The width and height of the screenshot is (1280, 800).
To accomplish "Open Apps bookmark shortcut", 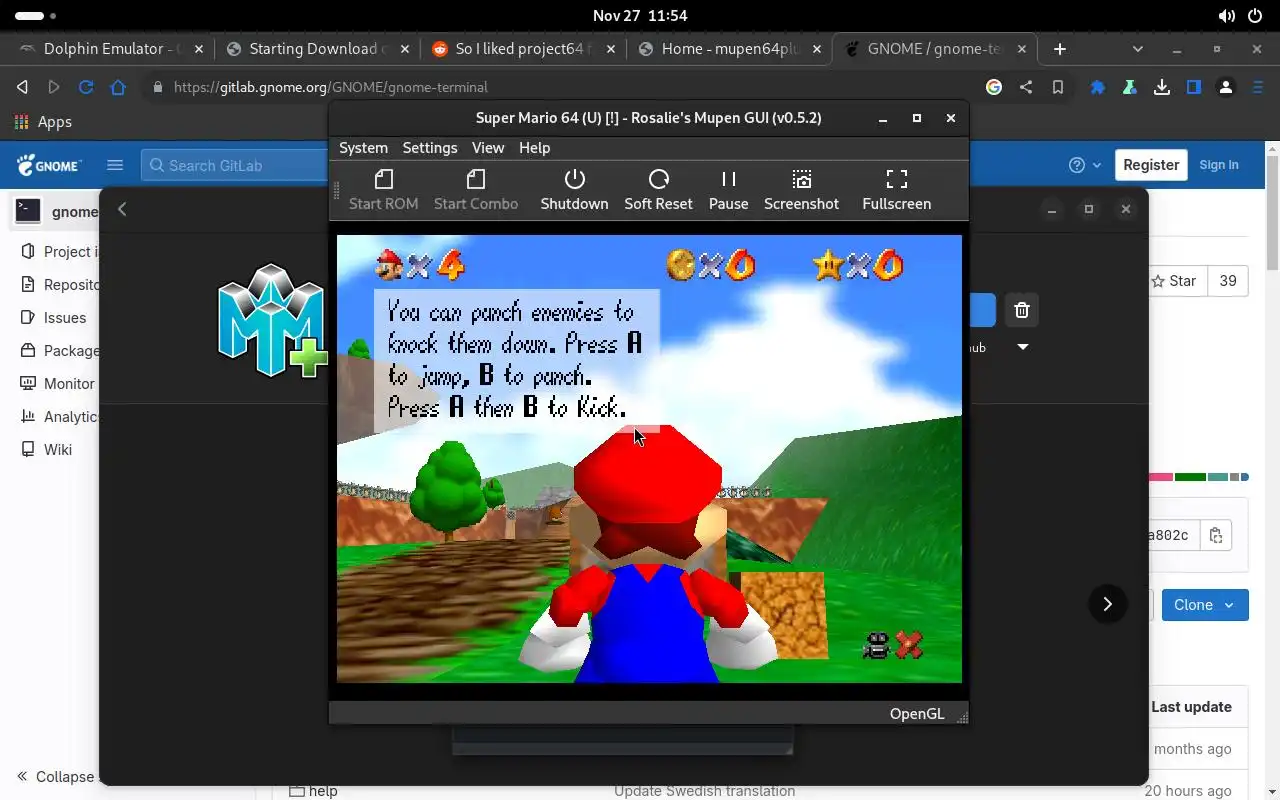I will point(43,122).
